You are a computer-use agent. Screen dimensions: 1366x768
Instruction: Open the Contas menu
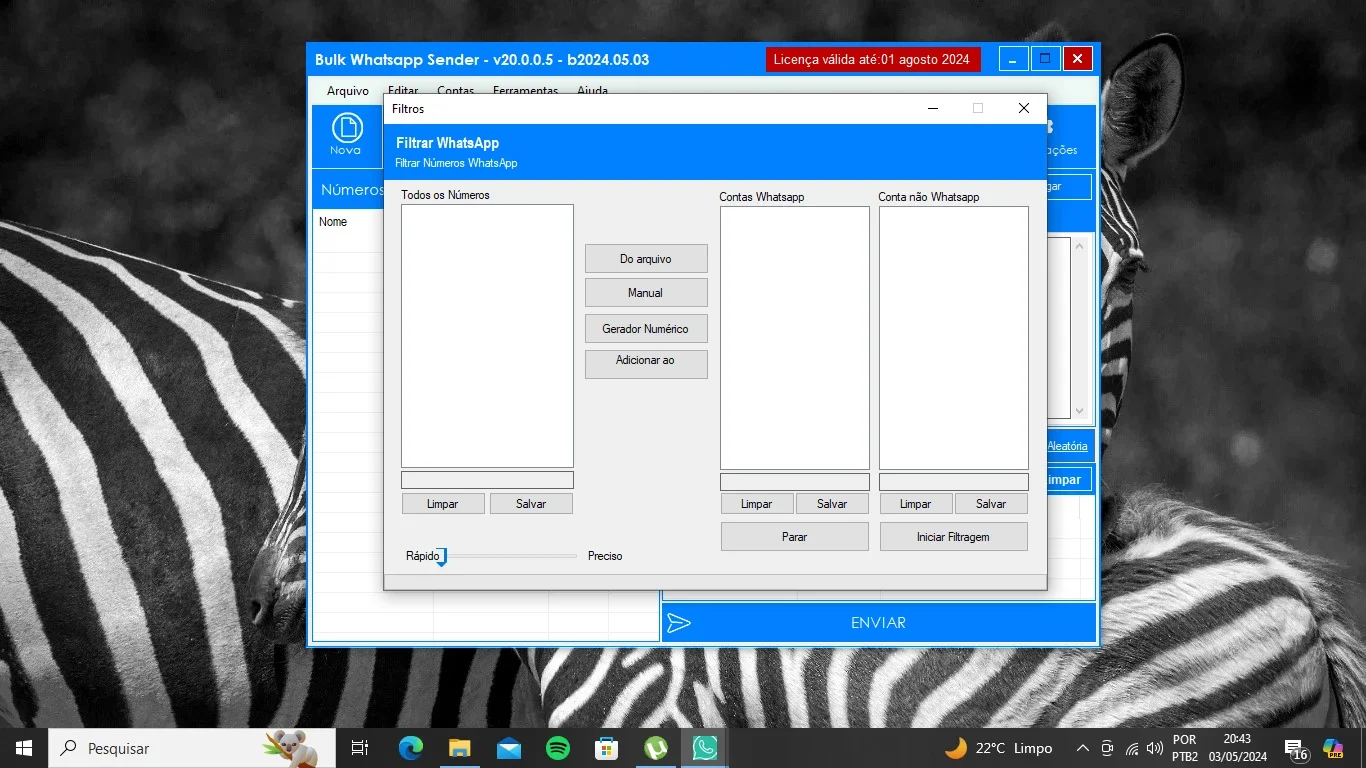click(456, 91)
